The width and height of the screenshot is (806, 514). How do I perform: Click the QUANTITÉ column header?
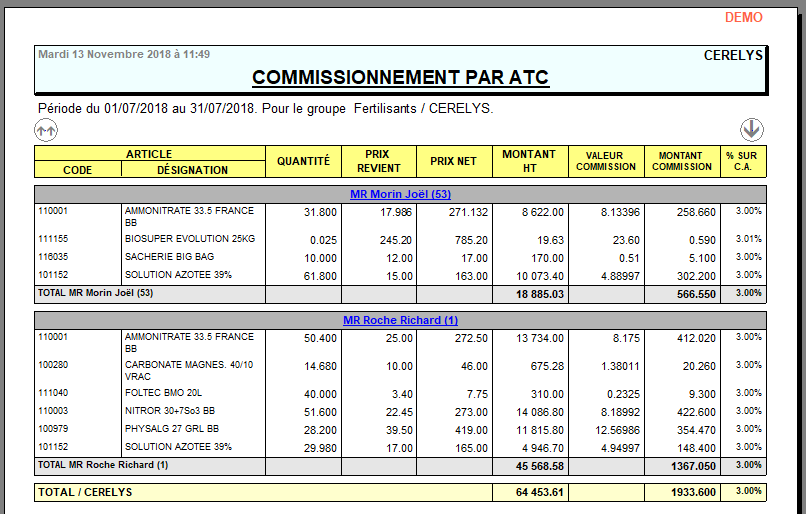(303, 161)
